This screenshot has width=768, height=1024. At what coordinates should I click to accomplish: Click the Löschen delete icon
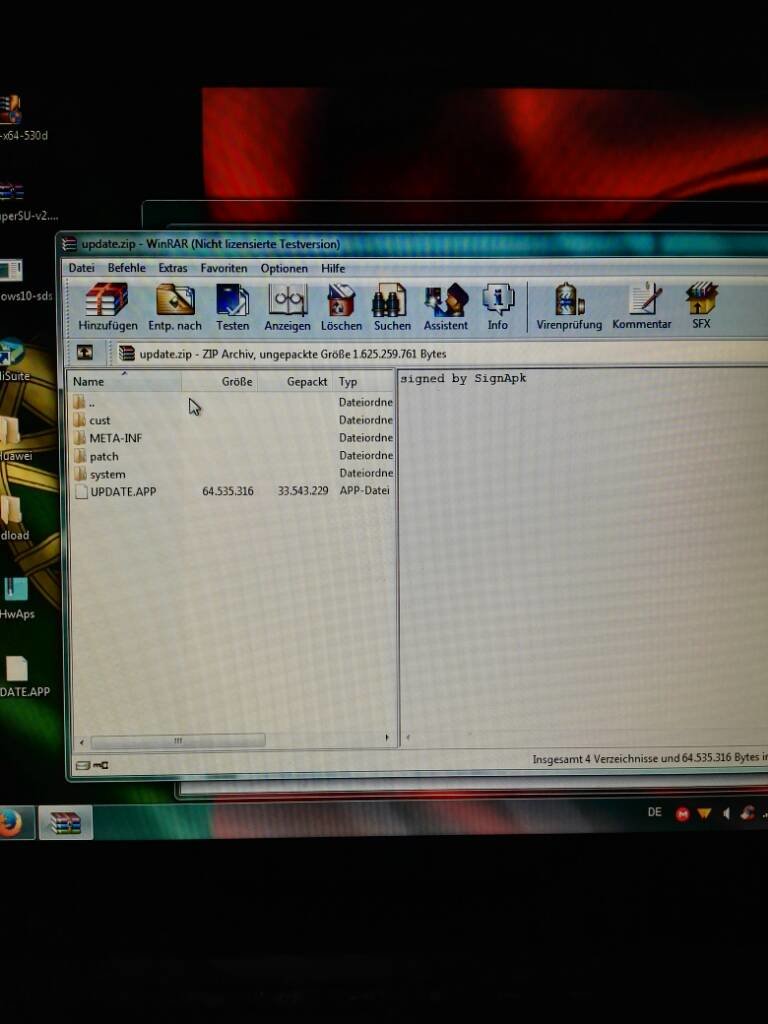click(341, 305)
